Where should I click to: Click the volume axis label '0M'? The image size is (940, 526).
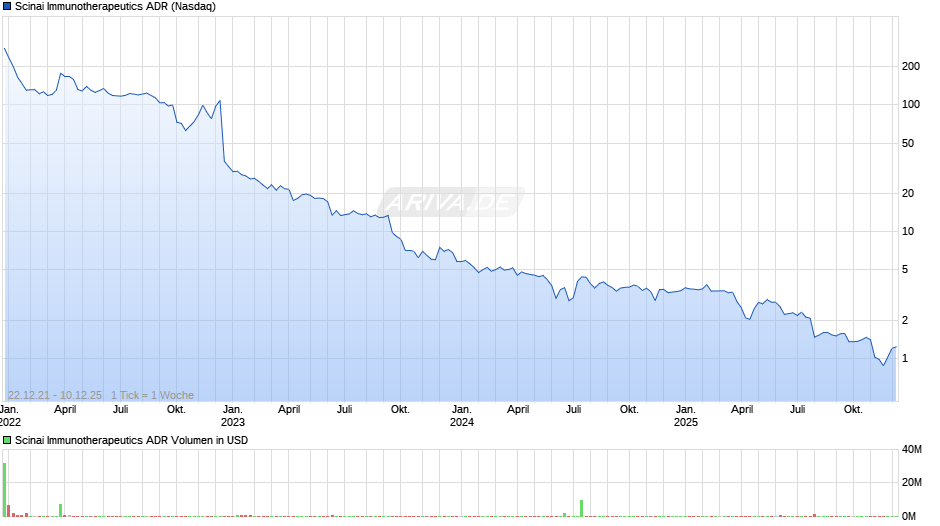point(909,516)
